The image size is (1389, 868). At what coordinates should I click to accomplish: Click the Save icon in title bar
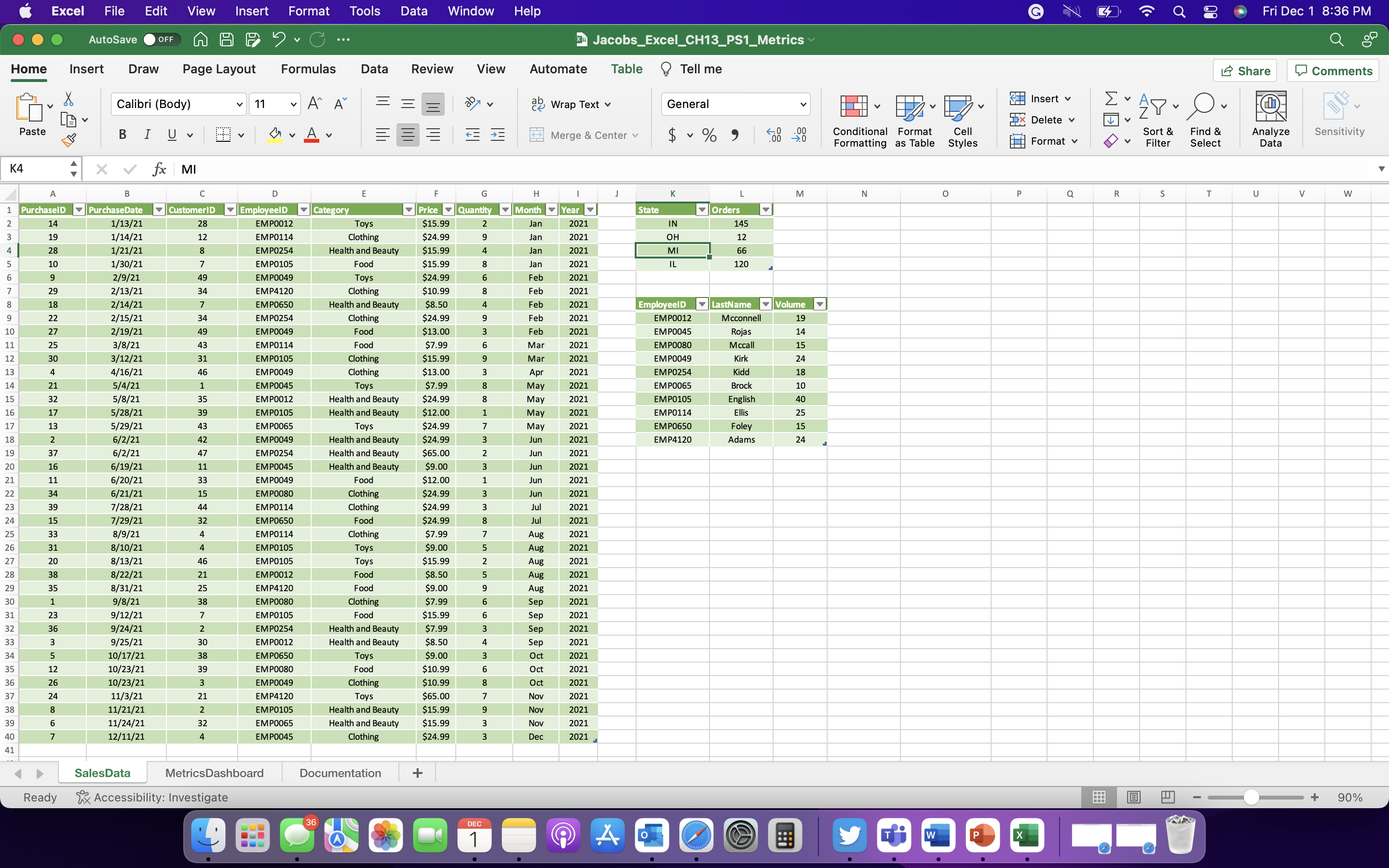click(x=227, y=40)
